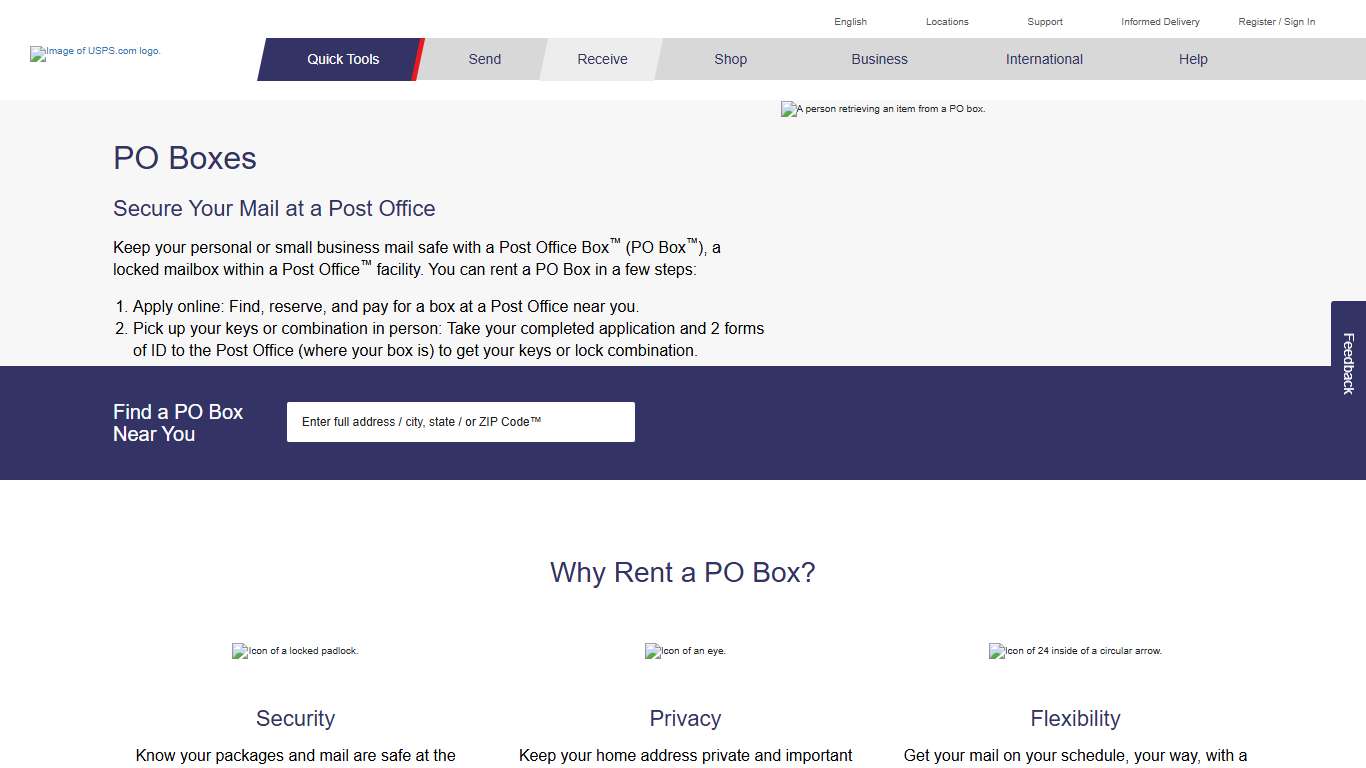Switch to the Receive tab
This screenshot has height=768, width=1366.
coord(601,59)
